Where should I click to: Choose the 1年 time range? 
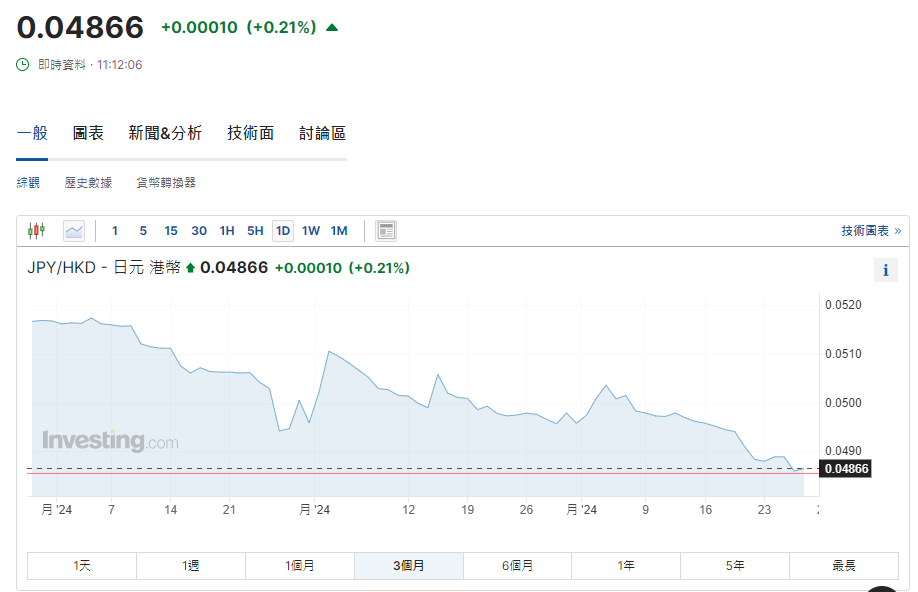[626, 566]
